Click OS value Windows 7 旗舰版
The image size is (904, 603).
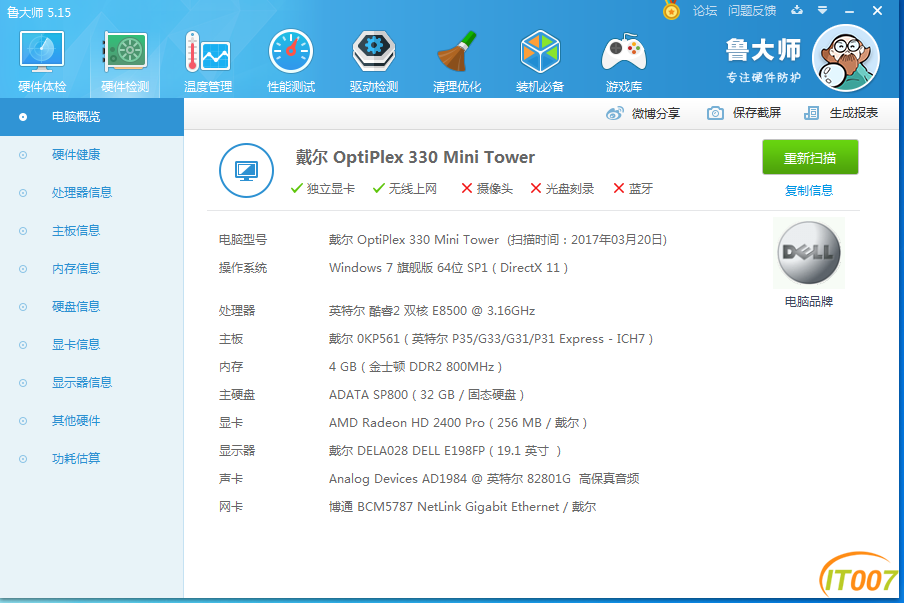[448, 268]
